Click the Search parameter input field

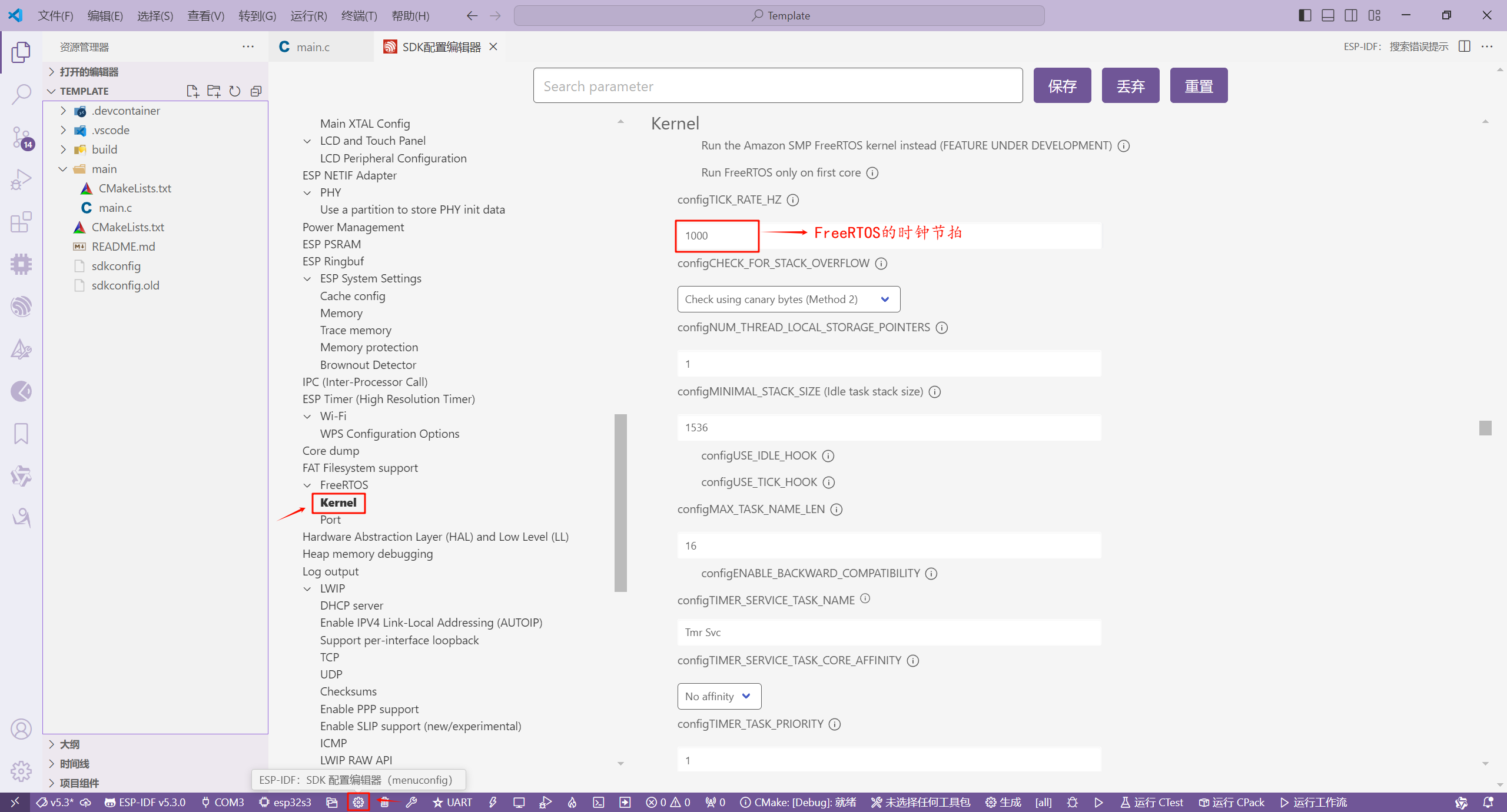coord(777,86)
